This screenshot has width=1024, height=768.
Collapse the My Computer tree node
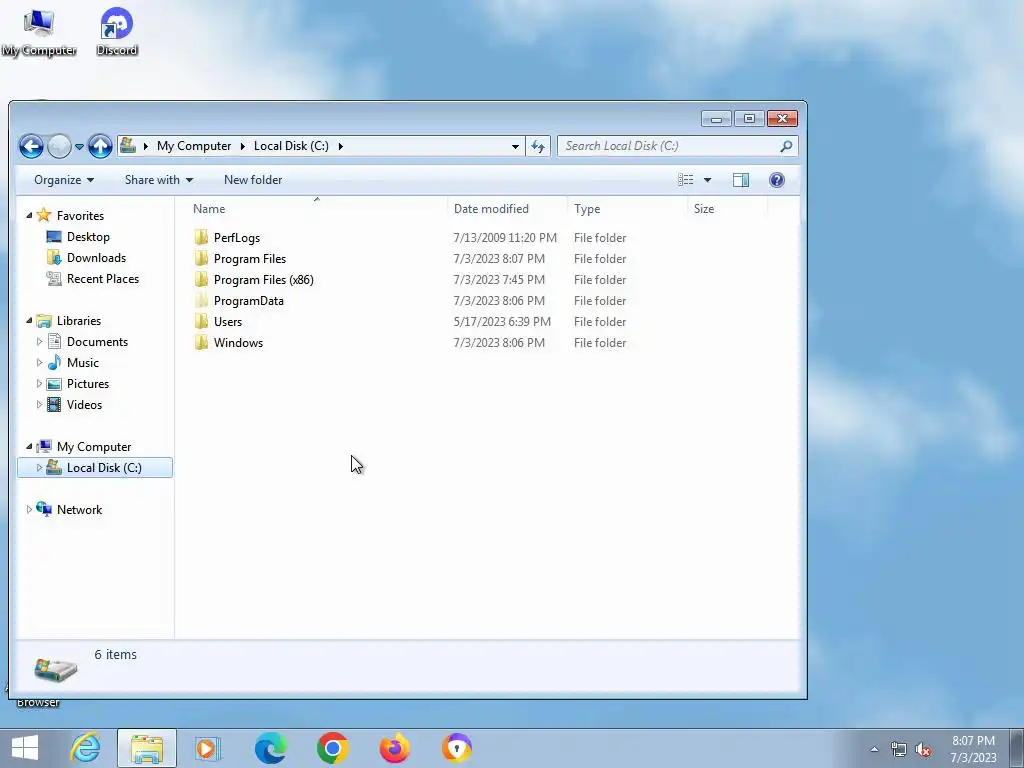click(29, 447)
